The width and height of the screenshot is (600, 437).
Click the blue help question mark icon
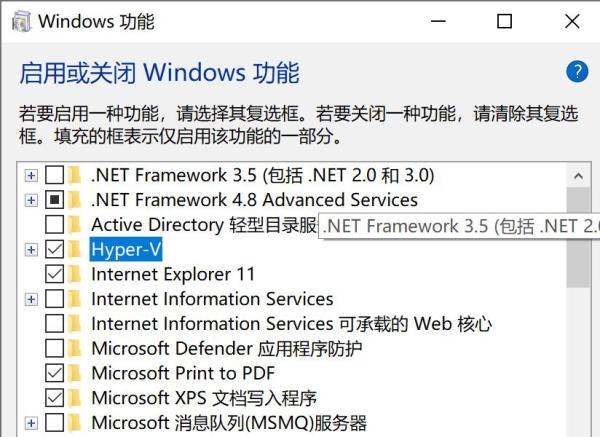tap(576, 71)
